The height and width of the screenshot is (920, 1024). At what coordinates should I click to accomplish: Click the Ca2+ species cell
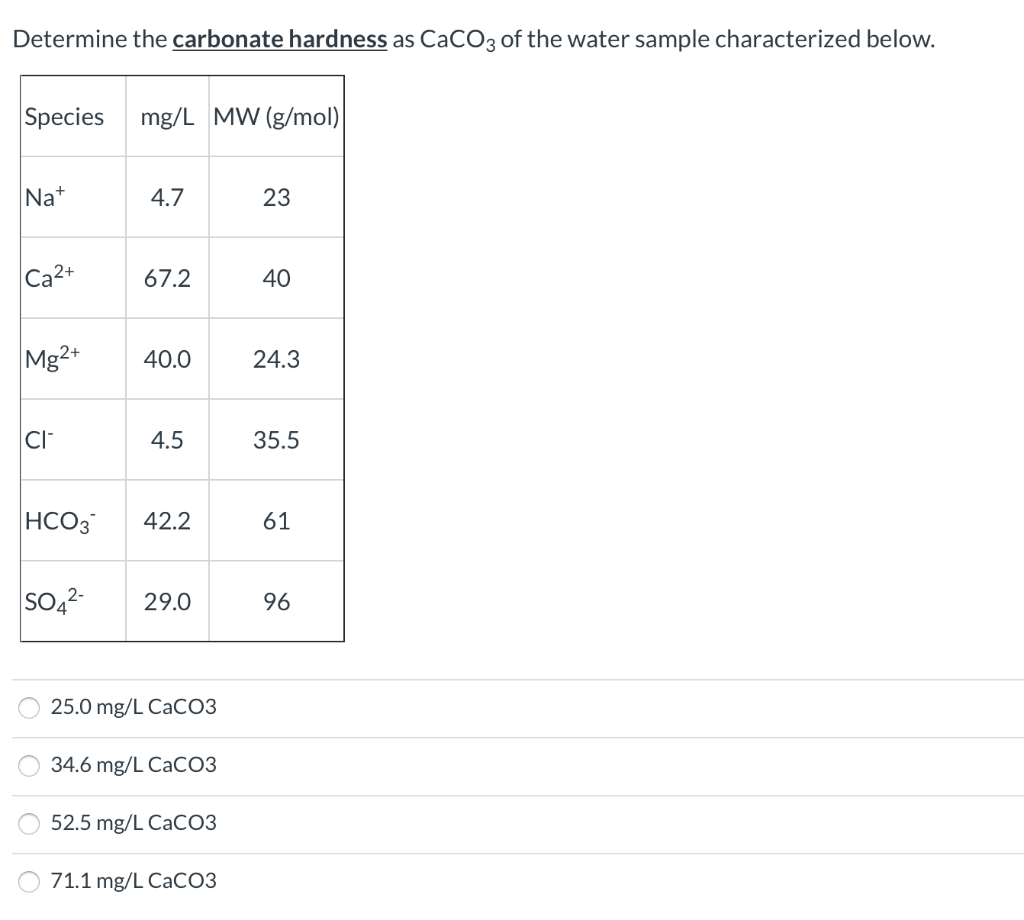point(47,278)
